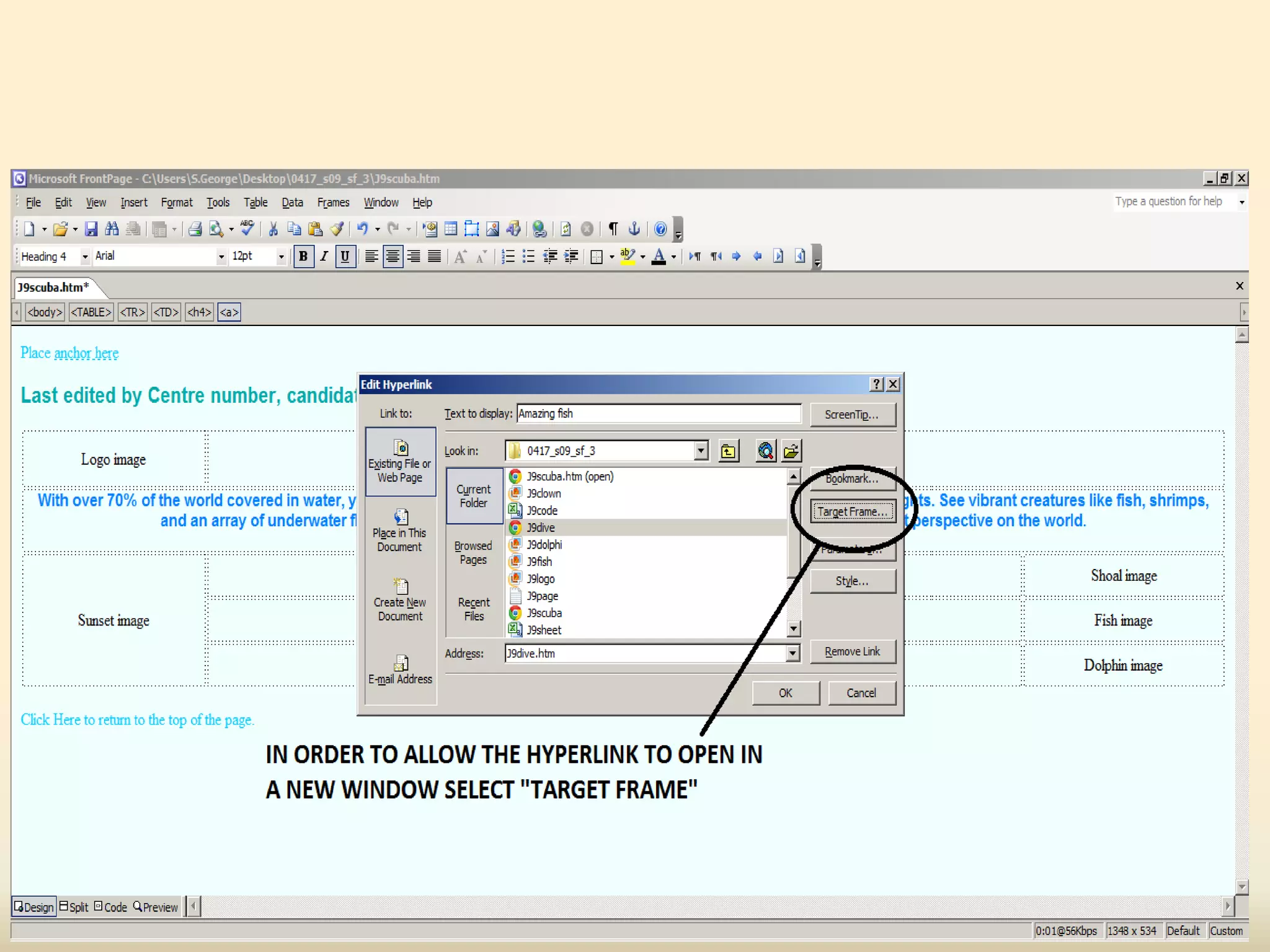Toggle Italic formatting button
This screenshot has width=1270, height=952.
click(x=324, y=257)
